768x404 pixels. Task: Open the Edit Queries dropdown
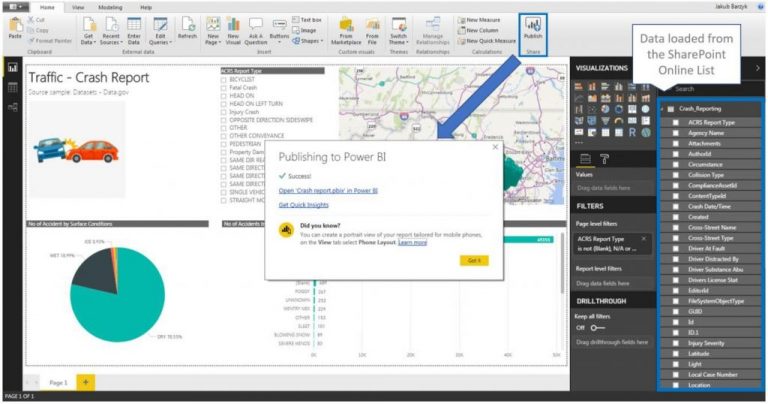160,31
